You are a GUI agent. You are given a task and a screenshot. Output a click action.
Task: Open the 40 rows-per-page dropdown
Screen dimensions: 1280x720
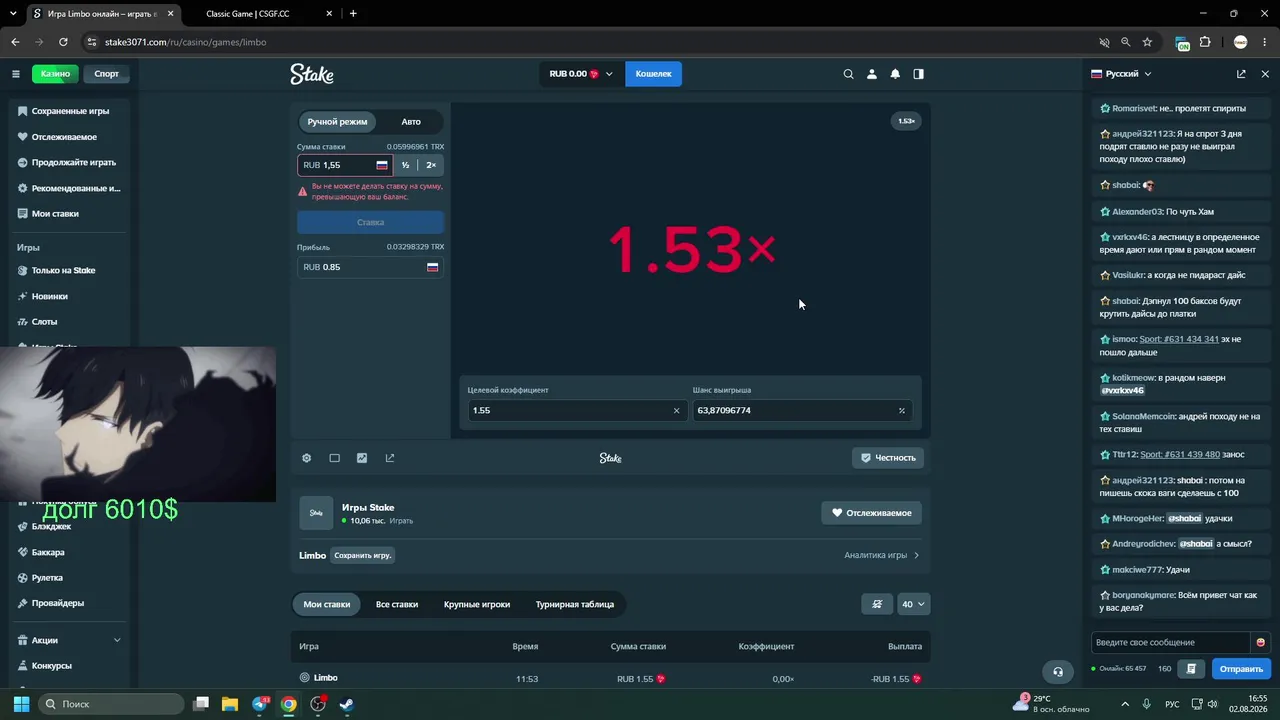click(914, 604)
